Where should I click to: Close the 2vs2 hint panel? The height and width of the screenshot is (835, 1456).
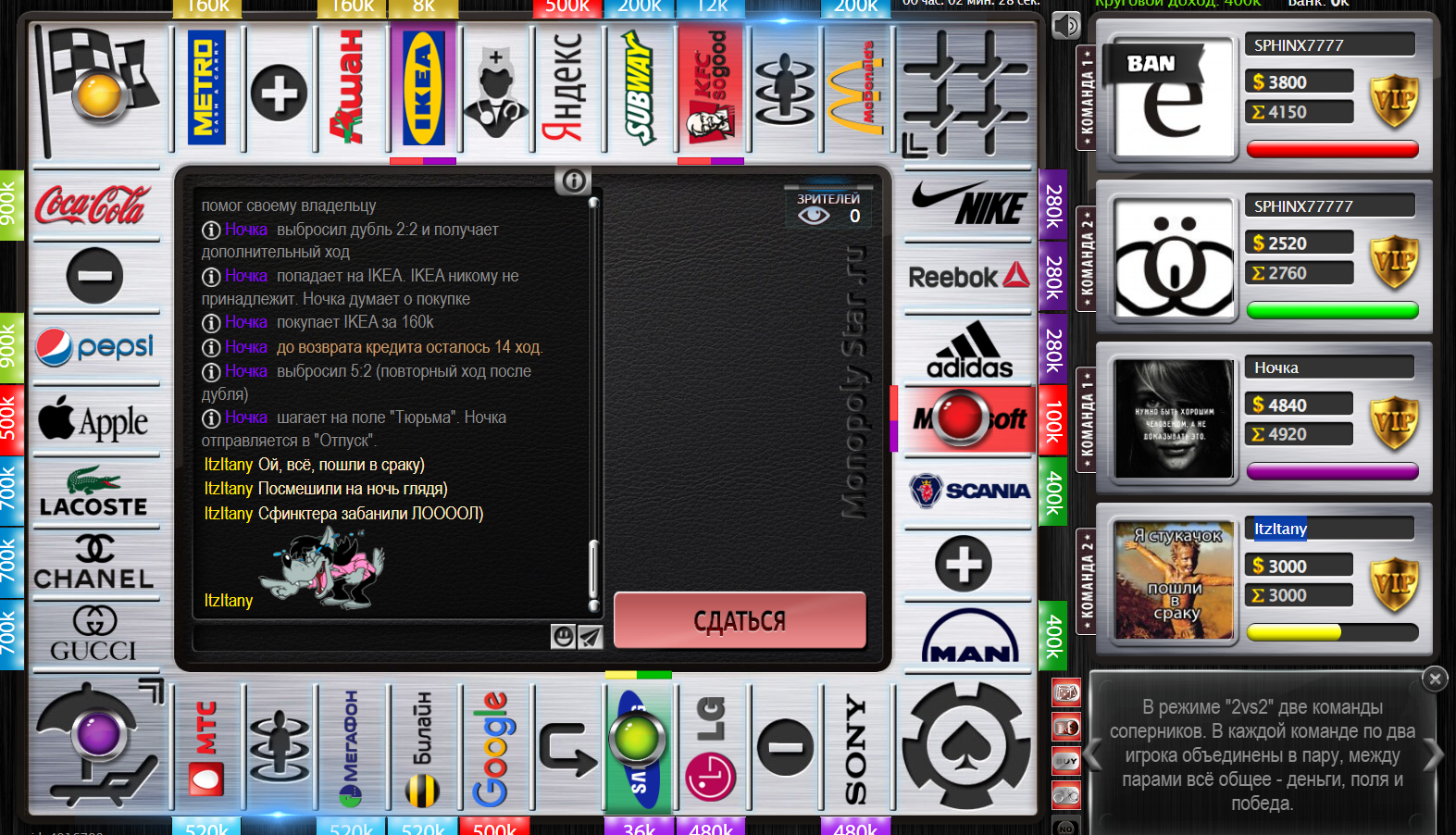[1435, 679]
